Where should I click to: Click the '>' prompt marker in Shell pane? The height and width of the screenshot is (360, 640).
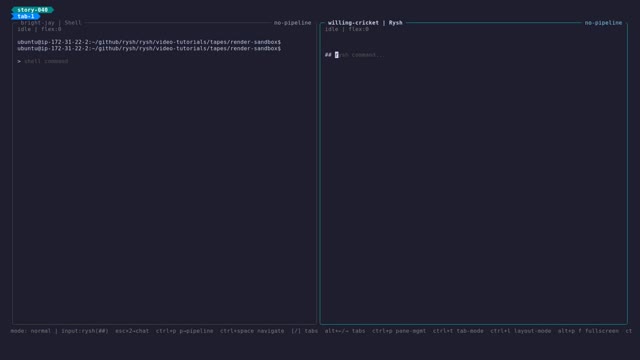(19, 61)
